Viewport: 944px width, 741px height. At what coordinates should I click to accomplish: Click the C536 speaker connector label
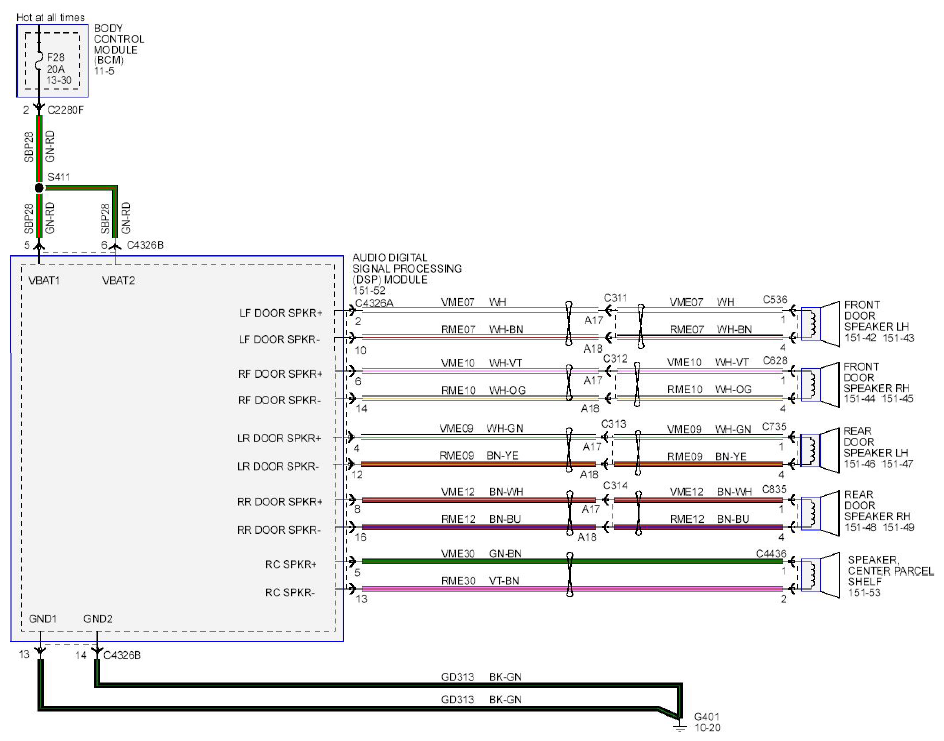coord(775,299)
